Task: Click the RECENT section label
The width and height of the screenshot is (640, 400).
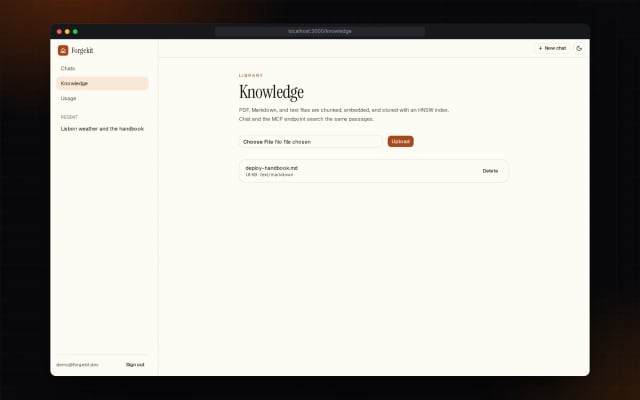Action: point(69,117)
